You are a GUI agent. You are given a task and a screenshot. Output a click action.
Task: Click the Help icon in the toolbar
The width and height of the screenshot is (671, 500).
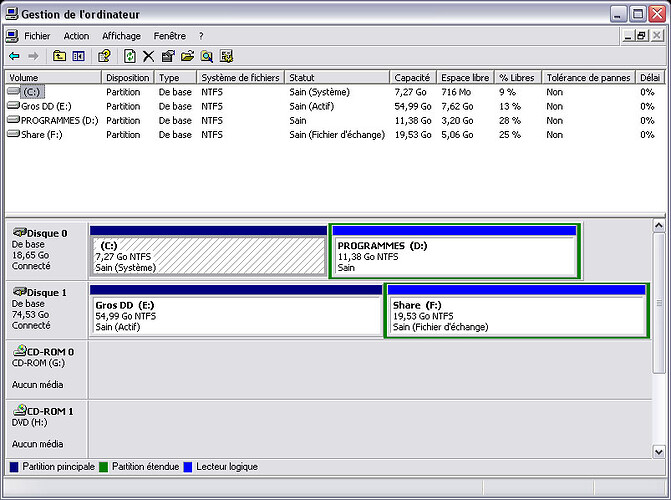tap(103, 57)
